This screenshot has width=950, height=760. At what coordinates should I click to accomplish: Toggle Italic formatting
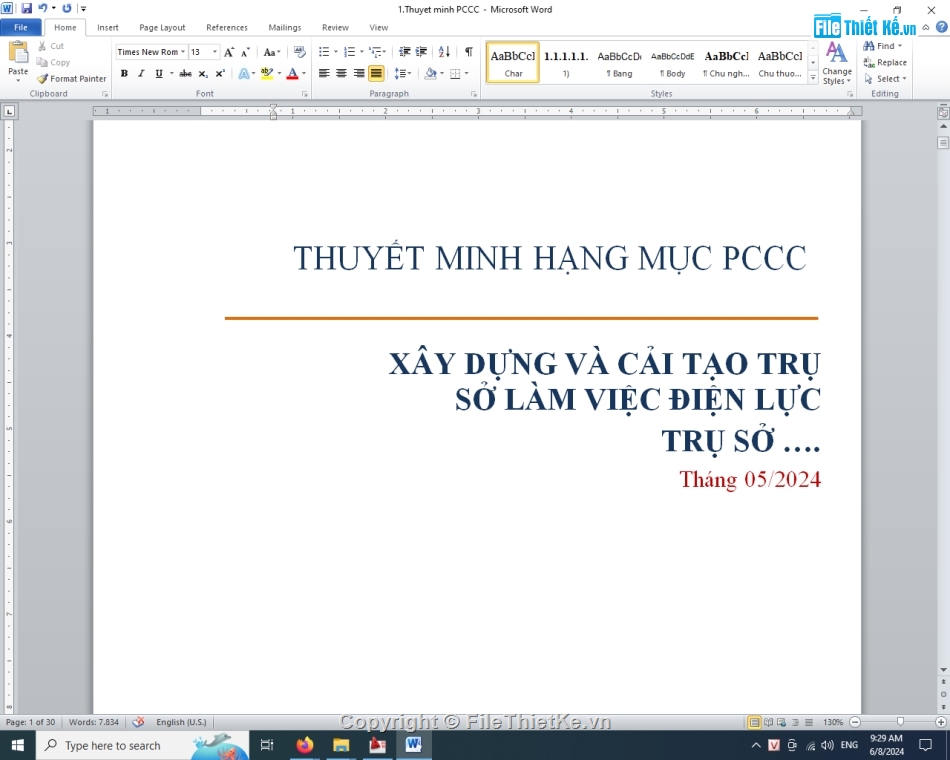(141, 73)
